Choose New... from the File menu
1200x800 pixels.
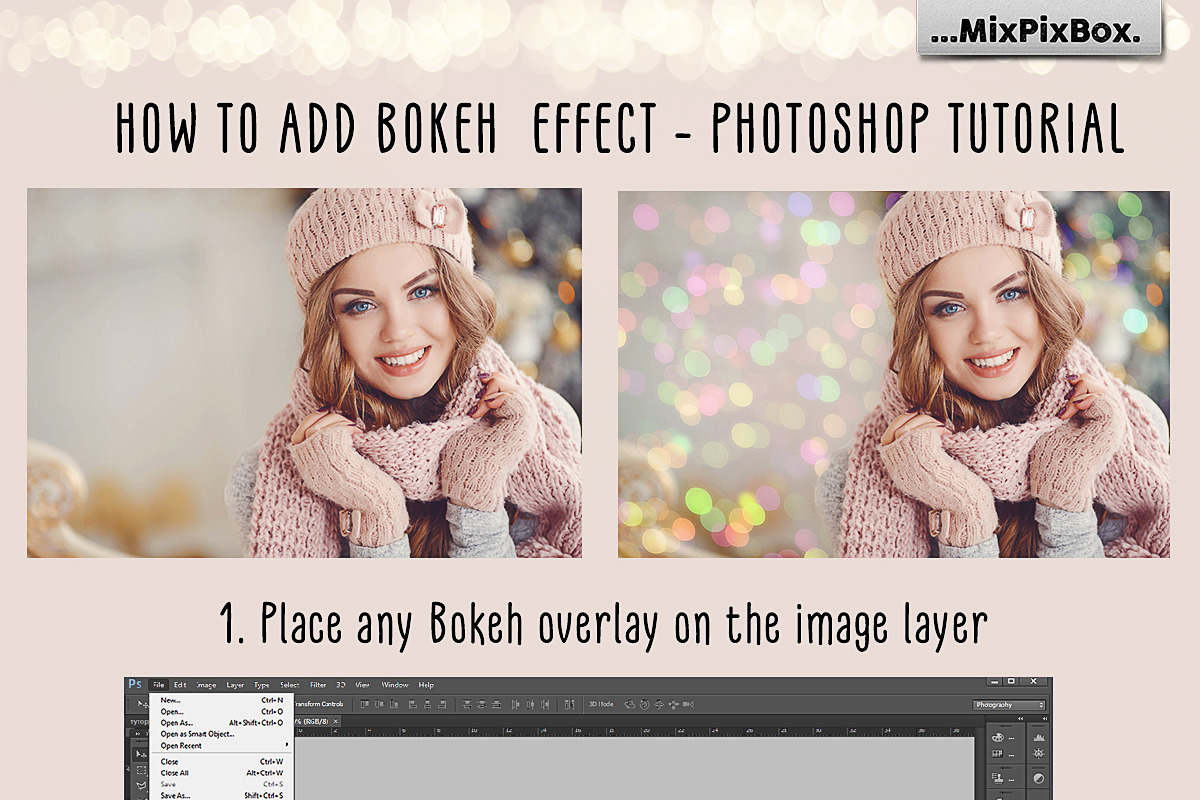coord(221,700)
